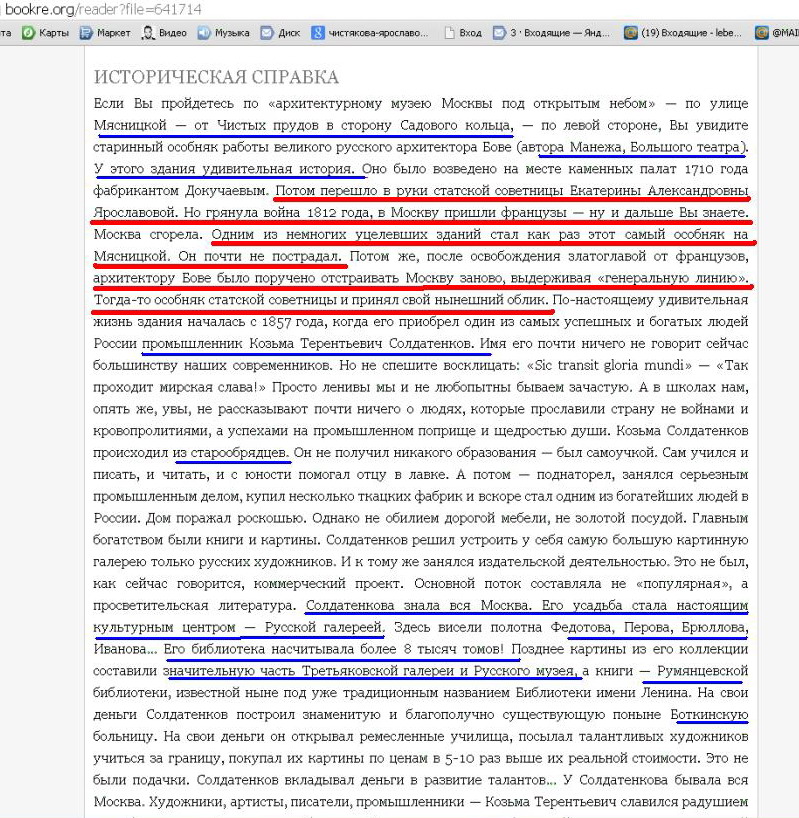
Task: Click the name Екатерины Александровны
Action: click(x=659, y=191)
